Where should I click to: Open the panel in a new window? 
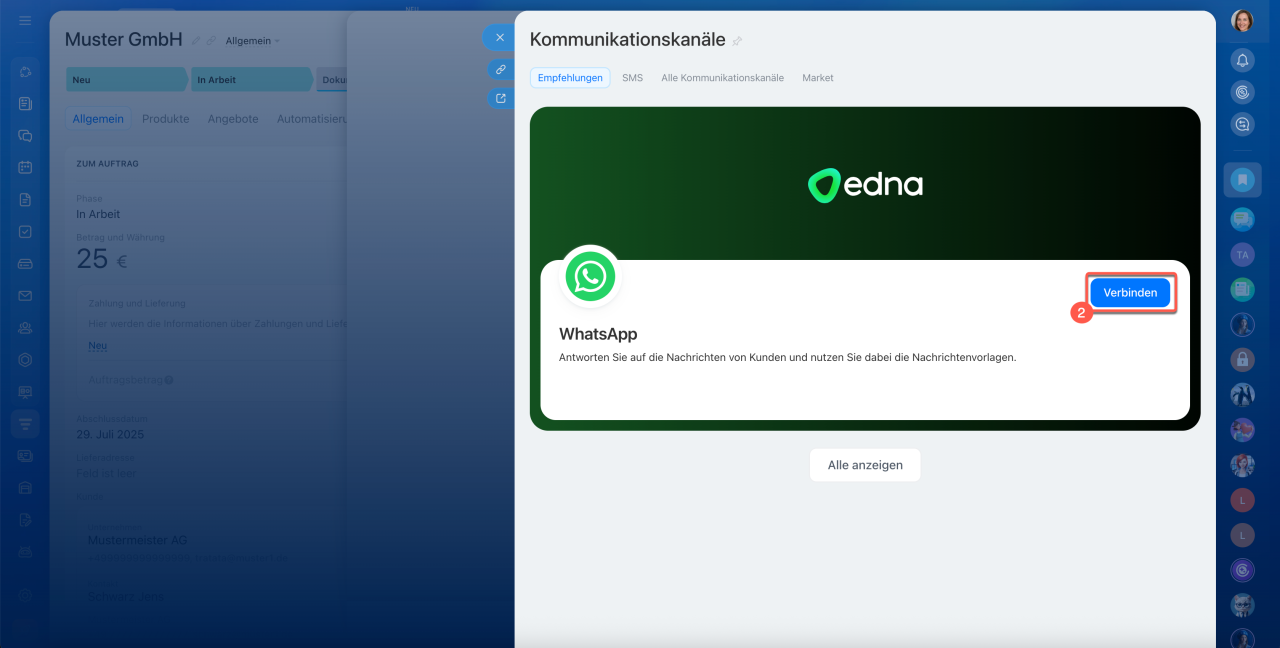coord(499,98)
